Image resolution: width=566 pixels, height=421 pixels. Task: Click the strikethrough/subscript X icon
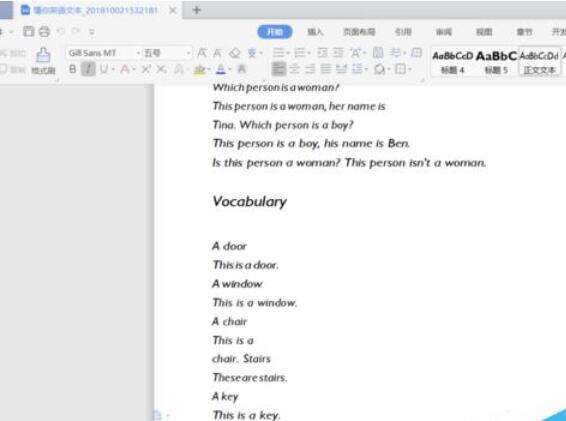(x=161, y=69)
